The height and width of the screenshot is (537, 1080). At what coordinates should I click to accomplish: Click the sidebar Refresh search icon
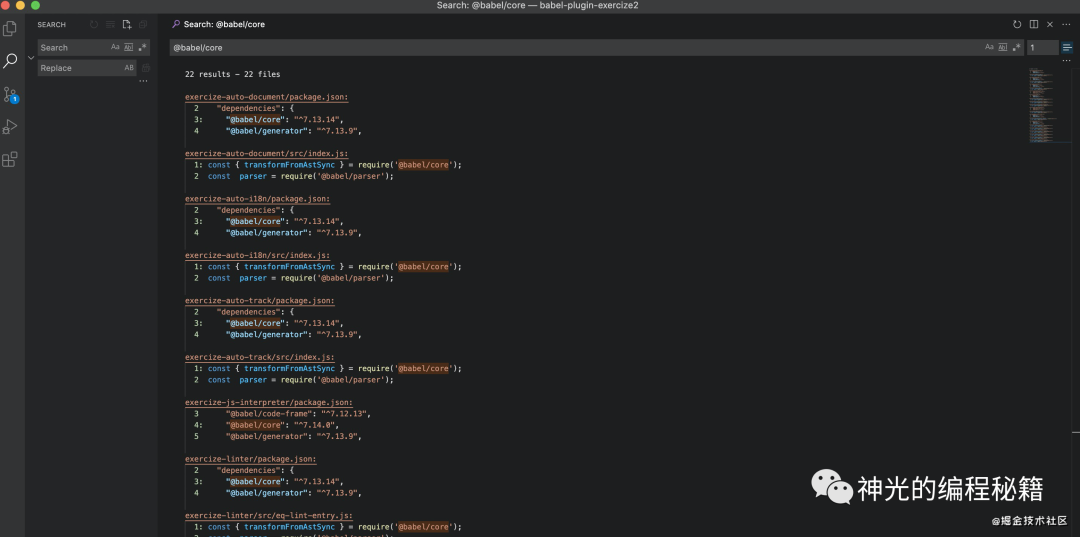pos(94,25)
